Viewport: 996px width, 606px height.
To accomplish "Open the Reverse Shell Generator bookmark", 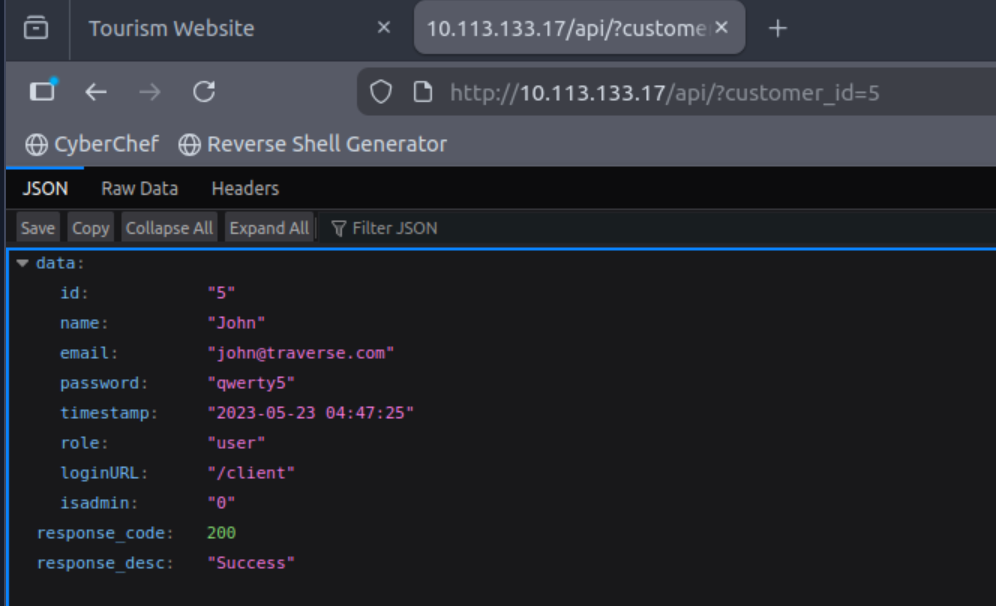I will (x=313, y=144).
